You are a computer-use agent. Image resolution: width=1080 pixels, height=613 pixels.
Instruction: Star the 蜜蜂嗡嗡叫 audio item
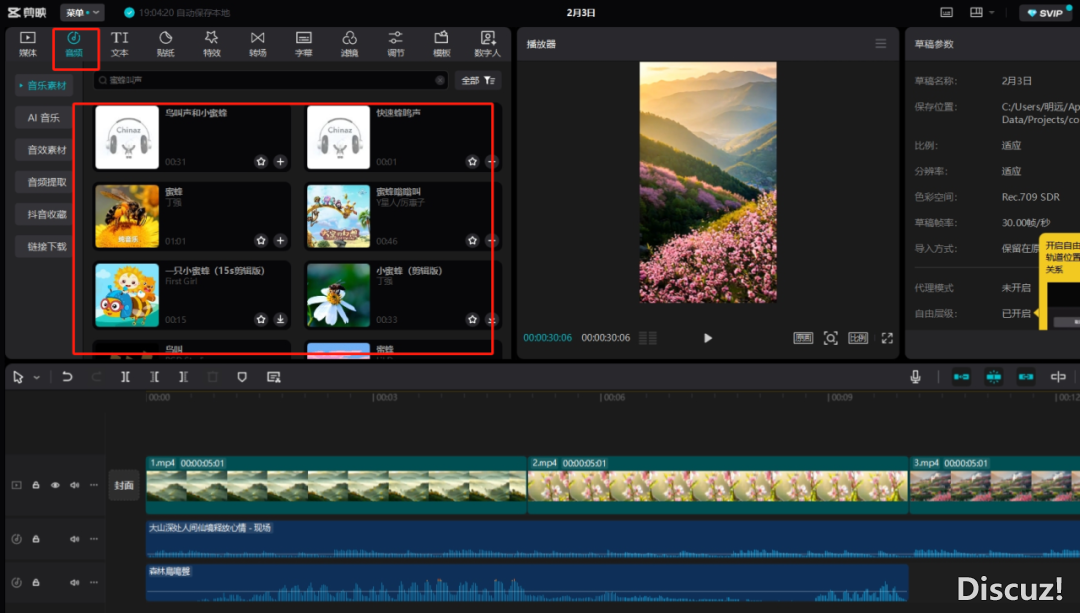(472, 240)
